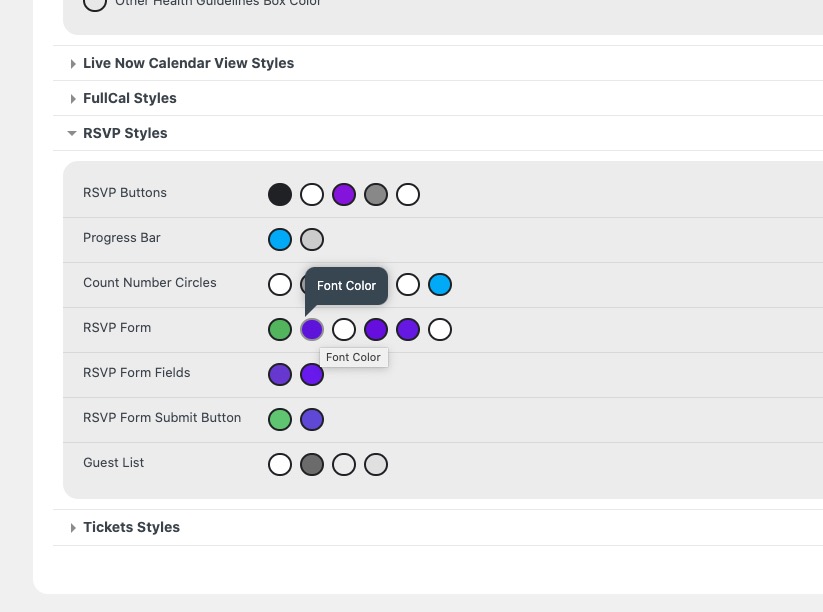The height and width of the screenshot is (612, 823).
Task: Select the purple RSVP Buttons color swatch
Action: pos(344,194)
